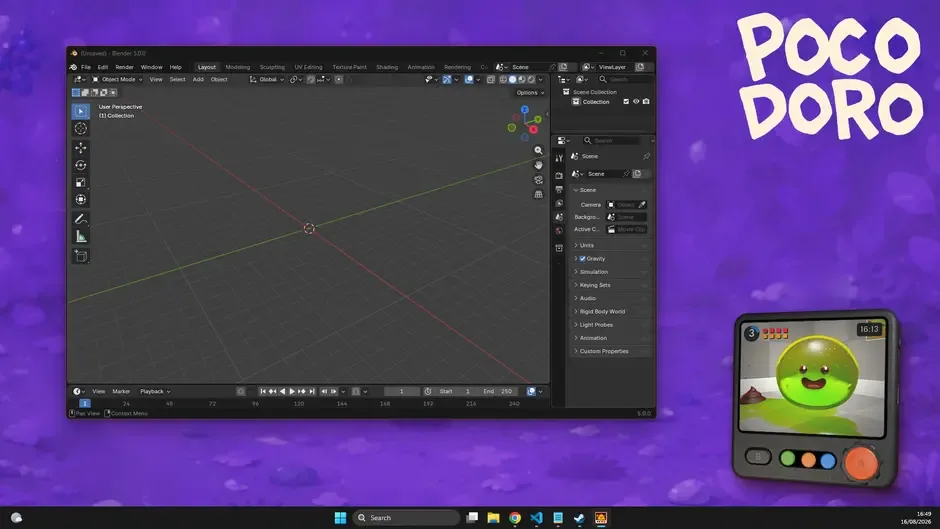Expand the Rigid Body World panel

(x=610, y=311)
